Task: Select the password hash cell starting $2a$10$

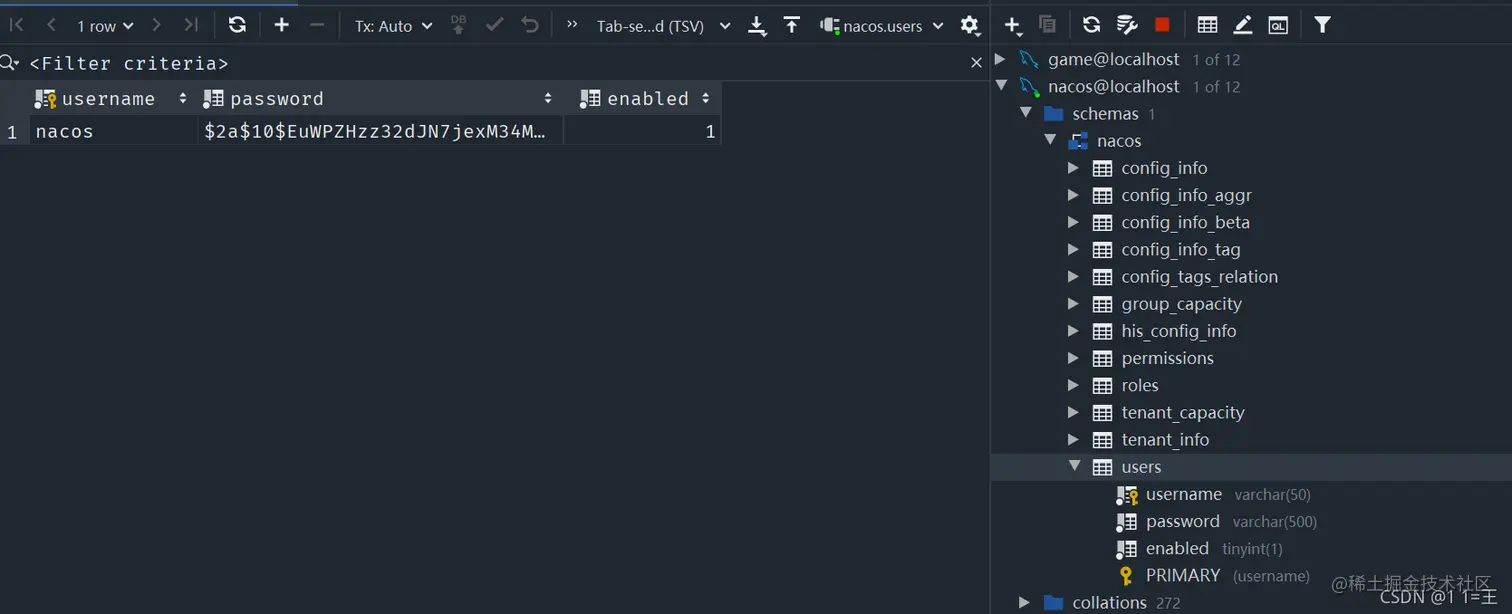Action: point(380,131)
